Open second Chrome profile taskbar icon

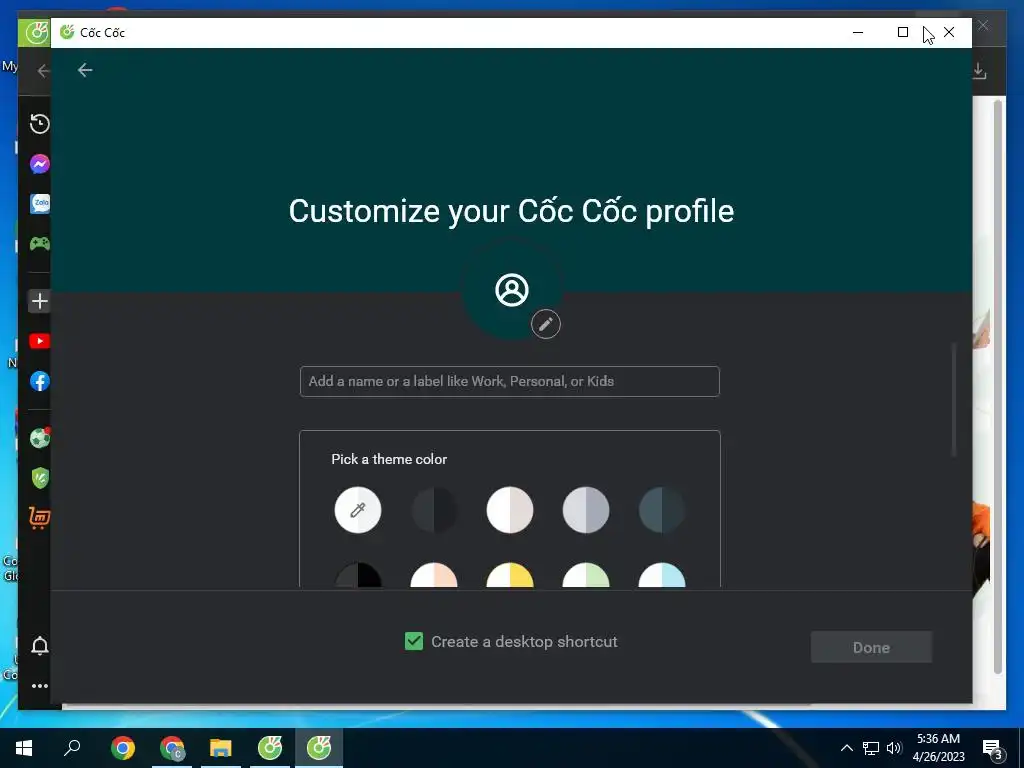click(172, 748)
